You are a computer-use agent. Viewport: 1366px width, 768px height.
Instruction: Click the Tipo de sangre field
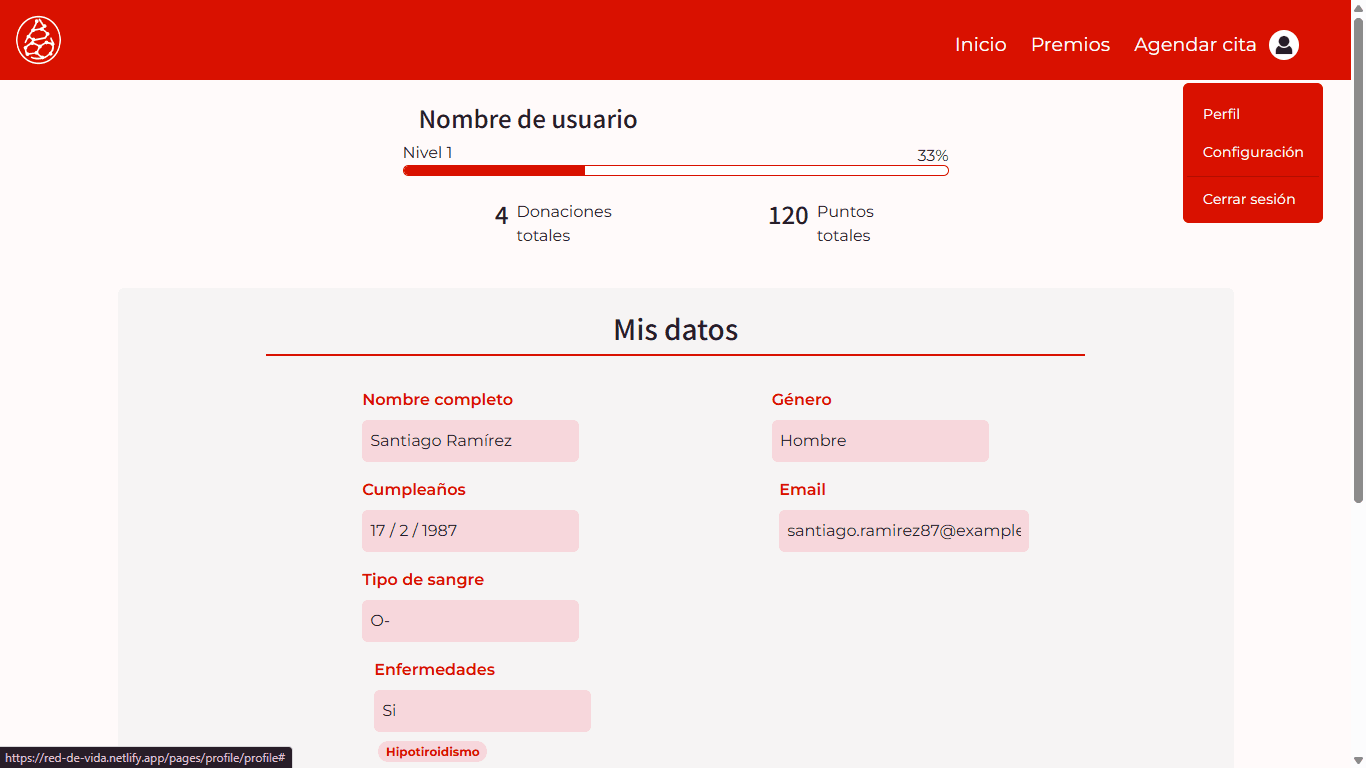pos(470,621)
